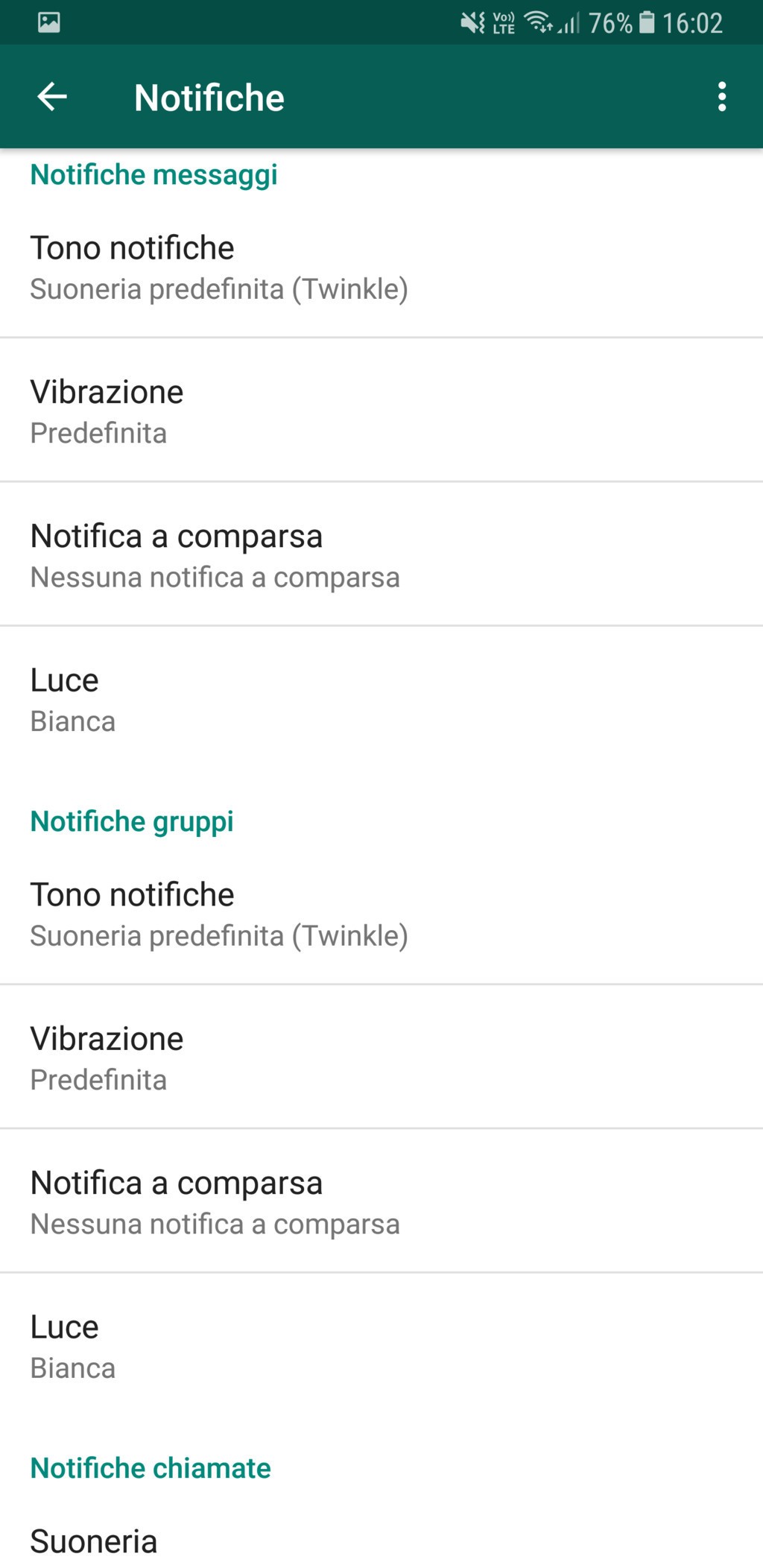Screen dimensions: 763x1568
Task: Tap the VoLTE status icon
Action: pyautogui.click(x=504, y=23)
